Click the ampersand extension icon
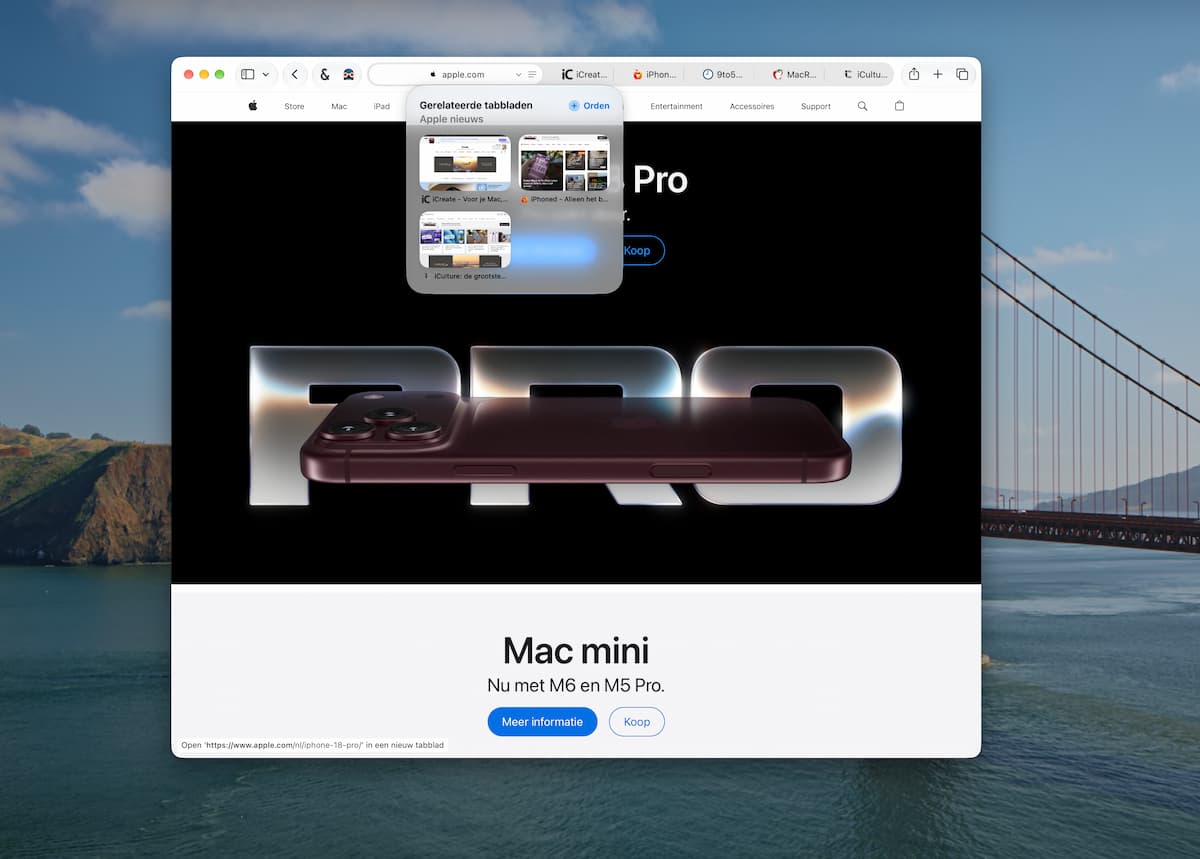The image size is (1200, 859). 325,74
